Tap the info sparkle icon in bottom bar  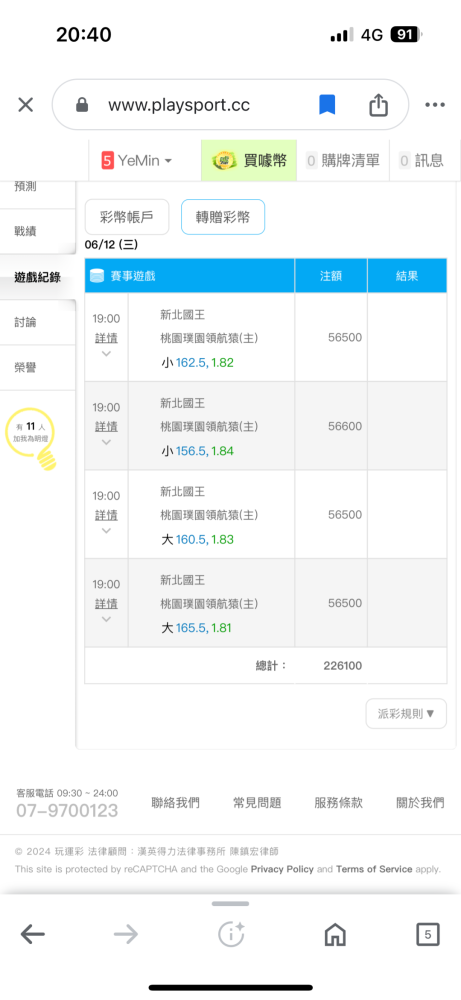click(x=231, y=935)
